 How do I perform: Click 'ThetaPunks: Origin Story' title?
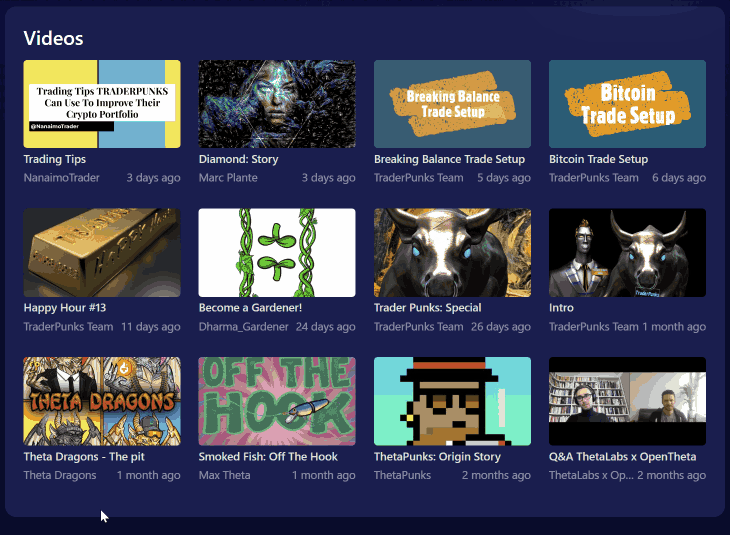click(437, 457)
